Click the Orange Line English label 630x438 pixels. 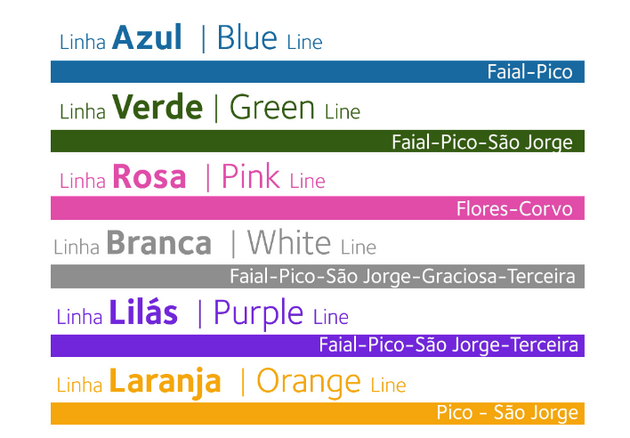(x=331, y=383)
